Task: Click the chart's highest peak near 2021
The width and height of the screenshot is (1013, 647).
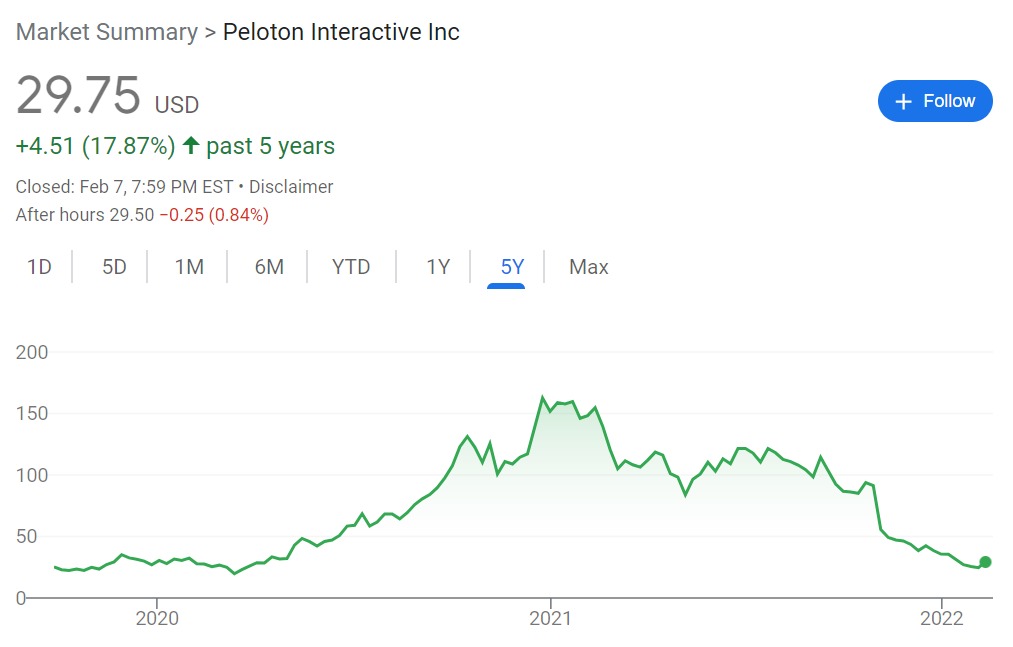Action: click(x=543, y=398)
